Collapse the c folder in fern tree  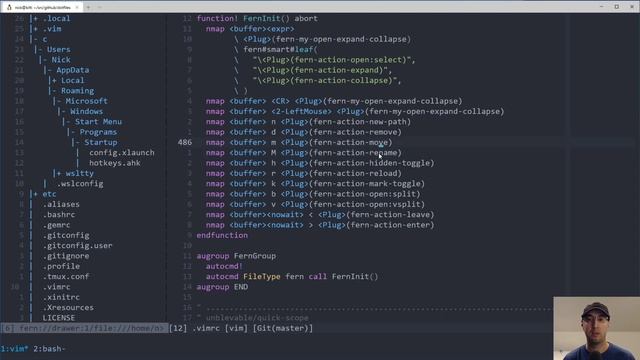click(x=44, y=39)
